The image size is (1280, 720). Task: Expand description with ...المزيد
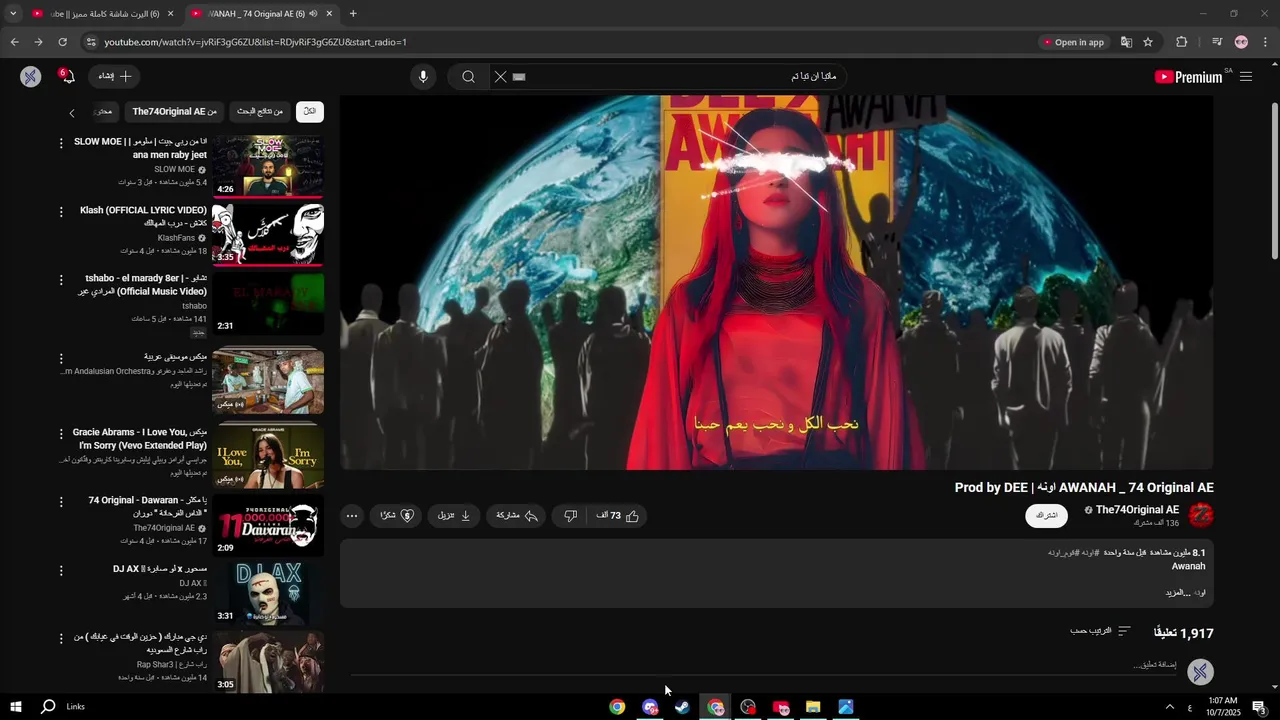(x=1179, y=593)
